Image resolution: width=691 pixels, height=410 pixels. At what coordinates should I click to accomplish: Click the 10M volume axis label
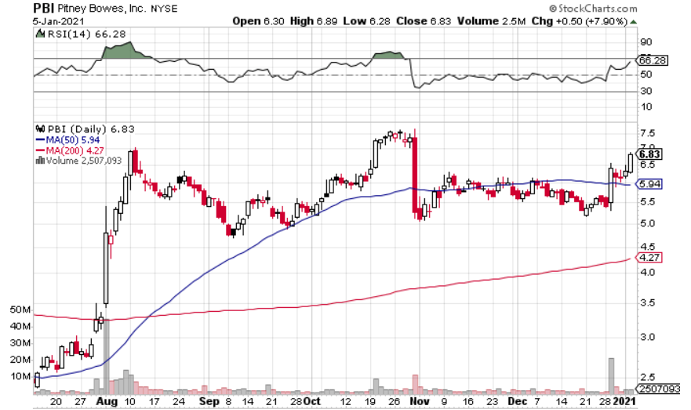pyautogui.click(x=20, y=376)
